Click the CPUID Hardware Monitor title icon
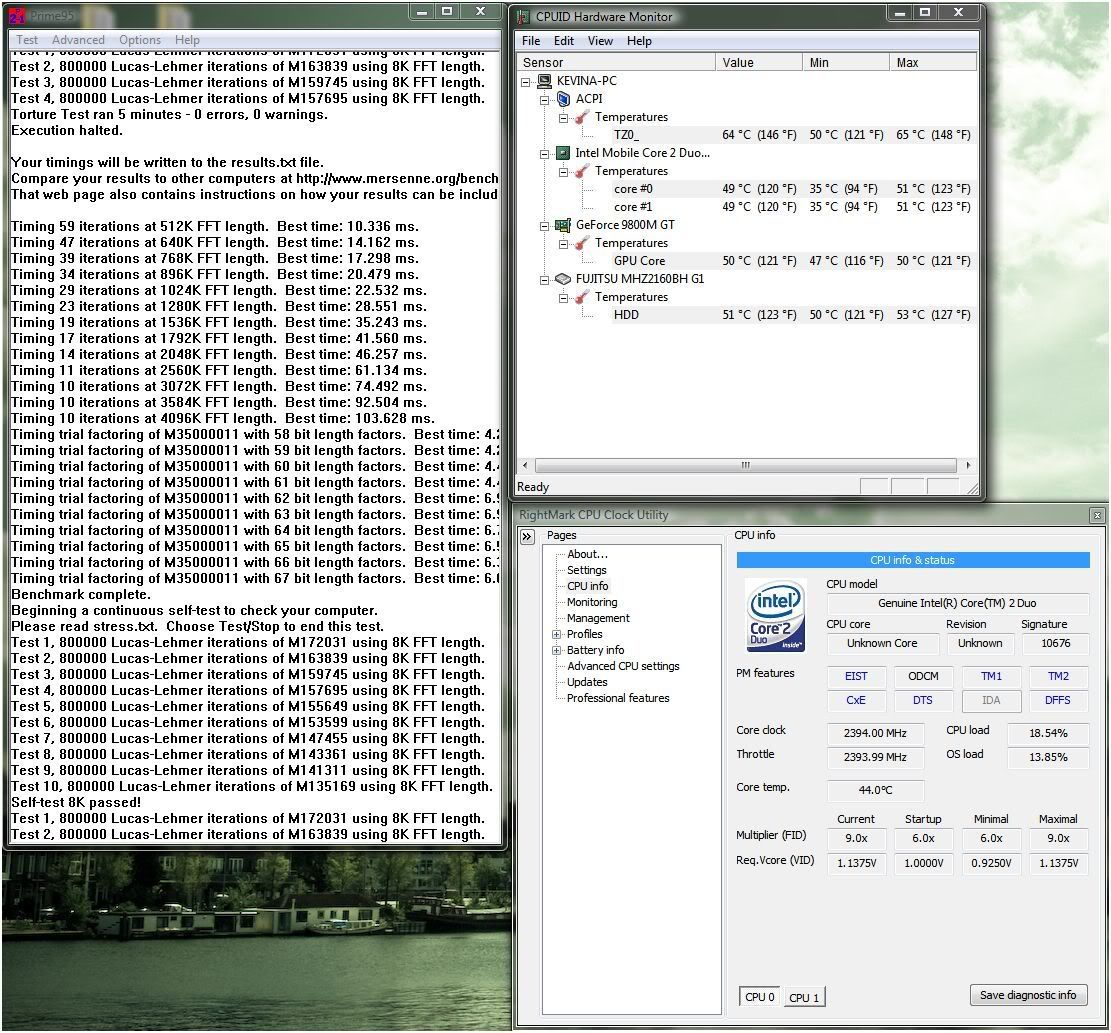This screenshot has width=1111, height=1033. click(x=524, y=16)
